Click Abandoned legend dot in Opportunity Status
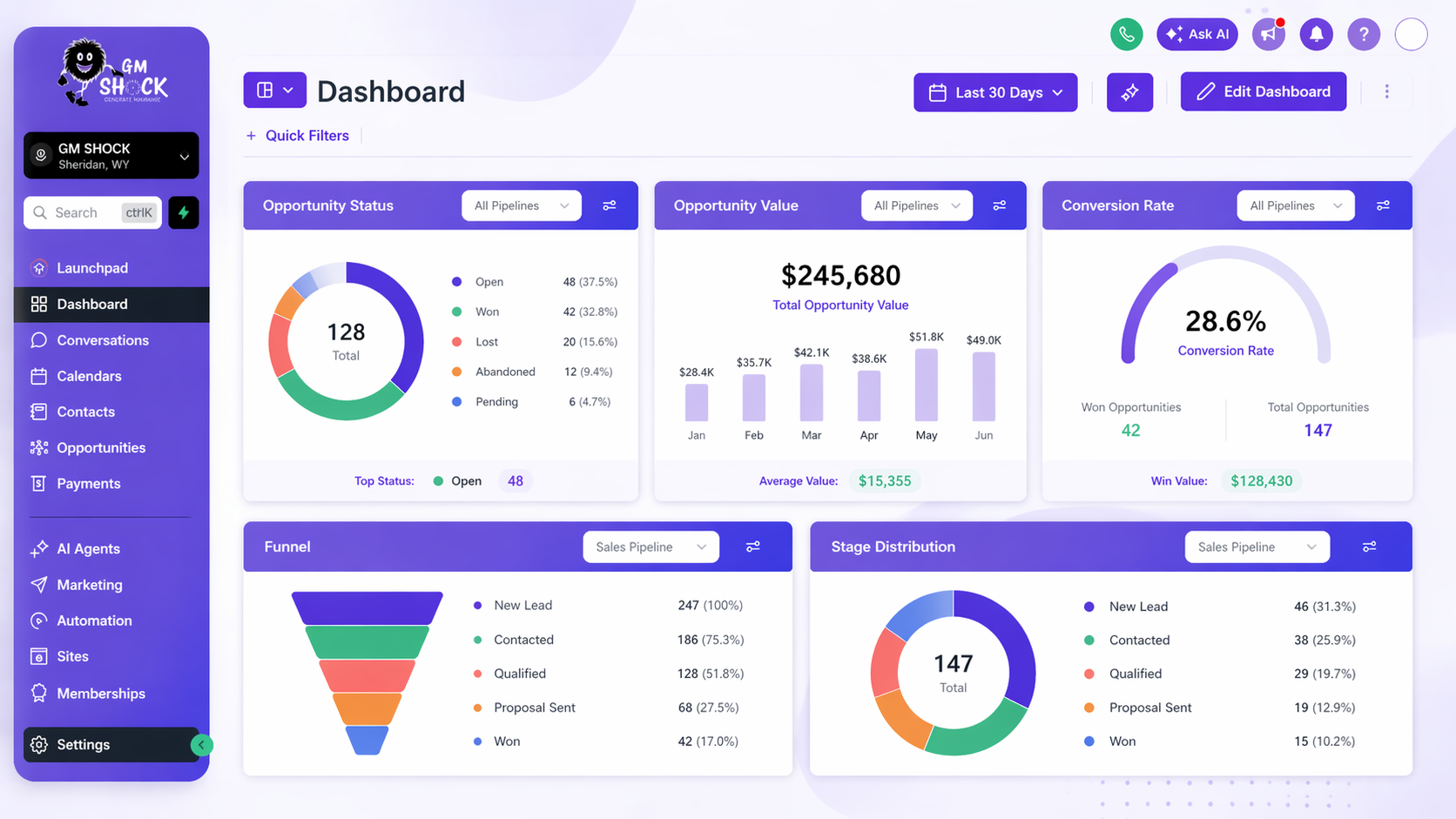1456x819 pixels. coord(456,372)
